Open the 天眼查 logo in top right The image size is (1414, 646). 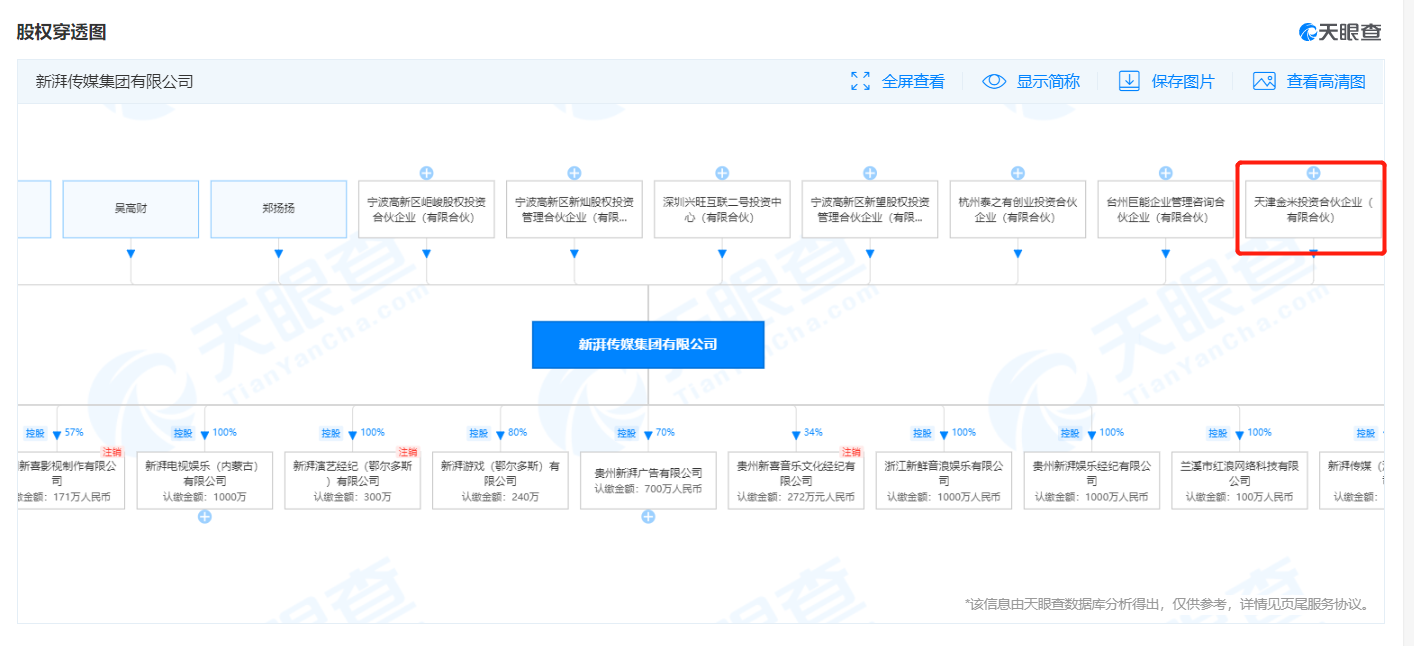click(1340, 32)
